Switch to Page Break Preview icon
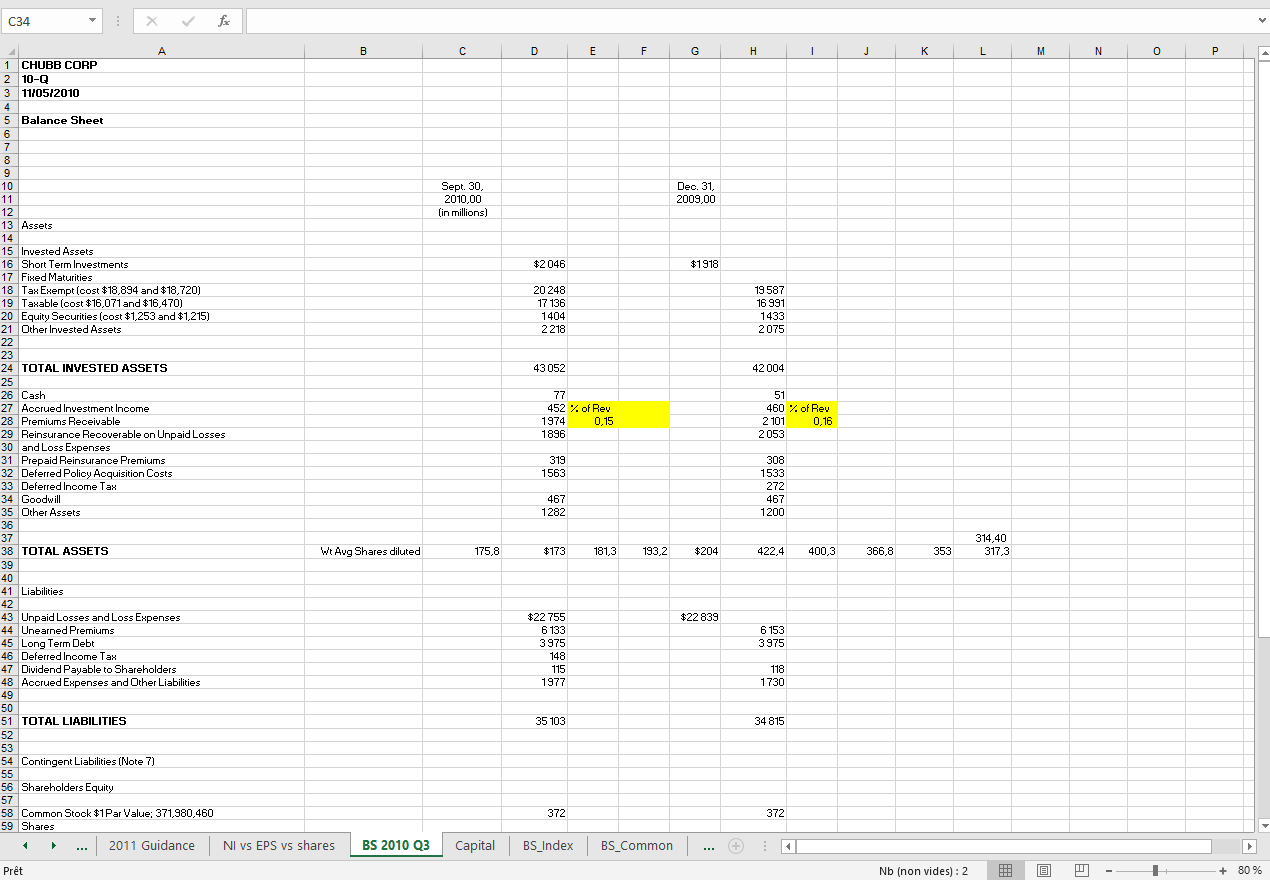 click(x=1081, y=870)
